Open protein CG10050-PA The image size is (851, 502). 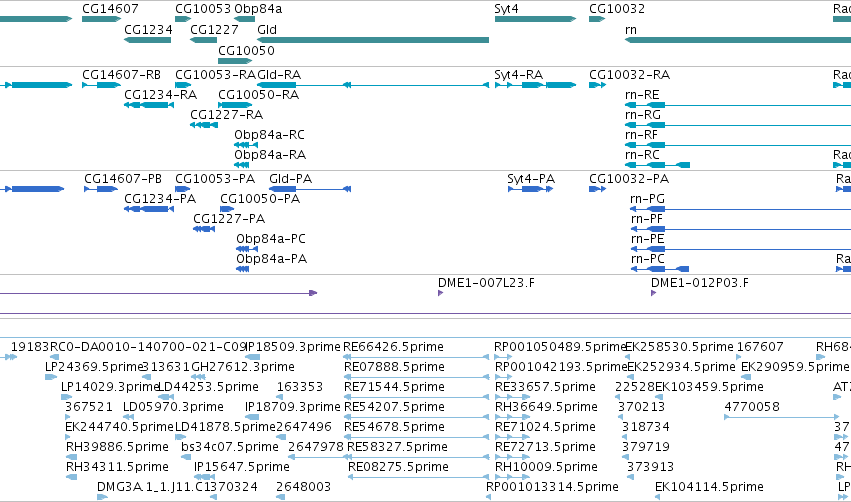pyautogui.click(x=227, y=209)
